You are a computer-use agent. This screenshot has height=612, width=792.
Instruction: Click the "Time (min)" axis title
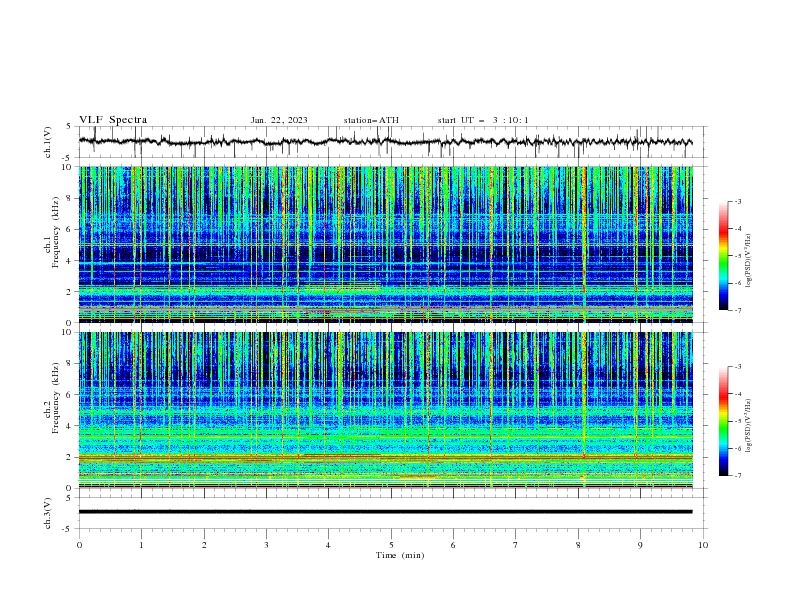click(x=400, y=555)
